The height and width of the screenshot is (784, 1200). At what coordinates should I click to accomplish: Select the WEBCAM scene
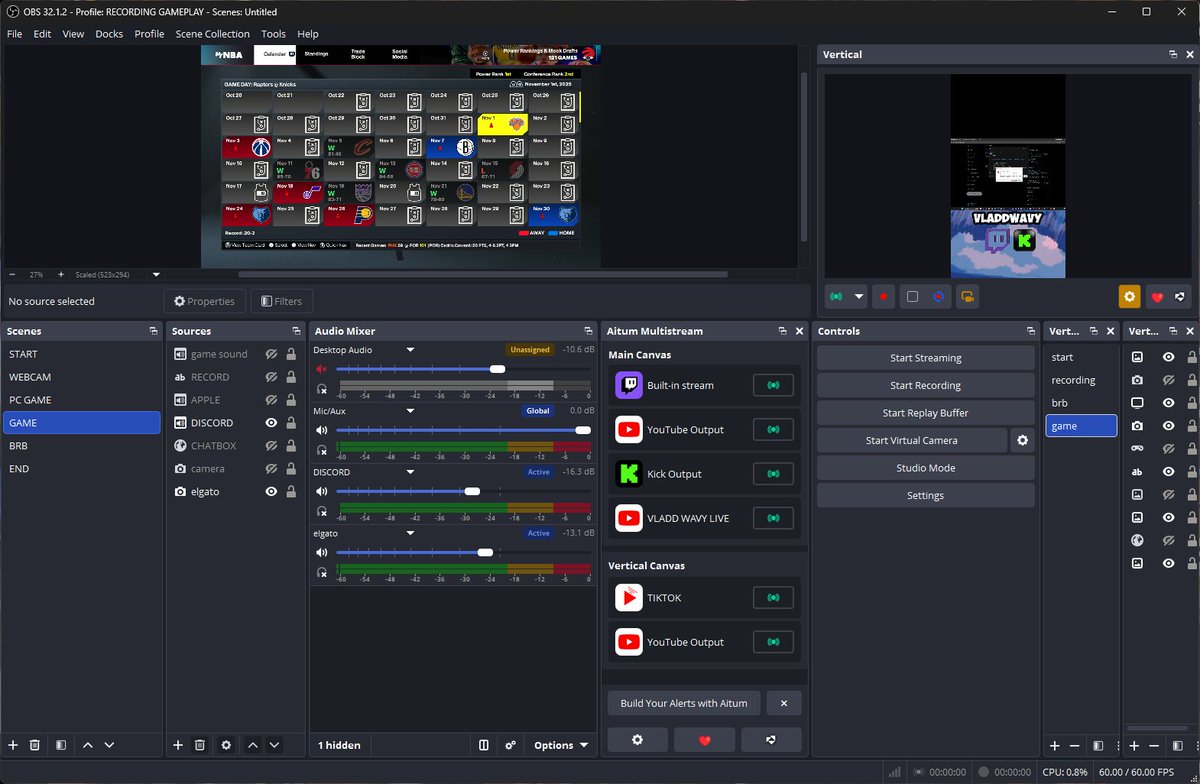(x=81, y=377)
